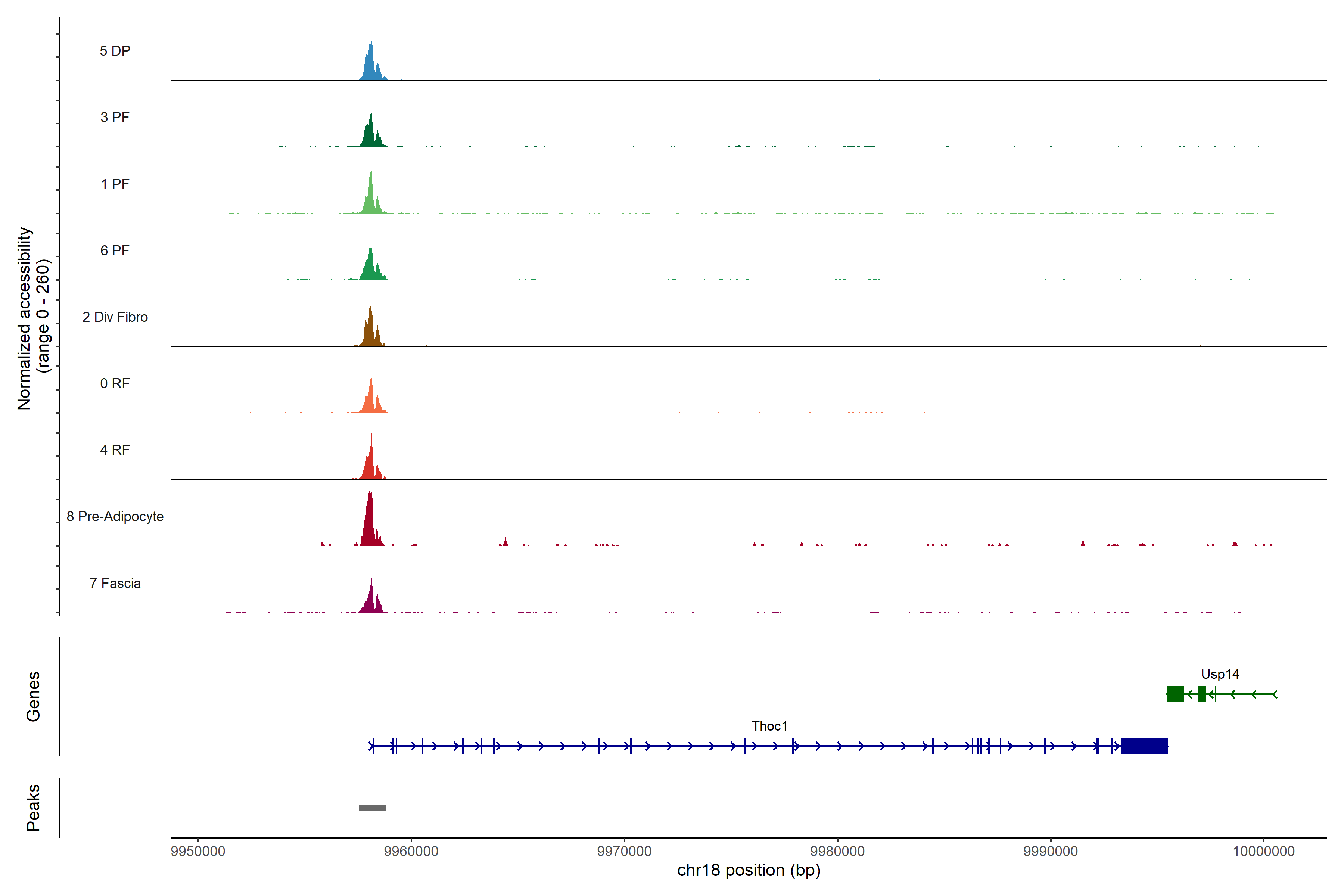
Task: Click the 4 RF track label
Action: tap(115, 450)
